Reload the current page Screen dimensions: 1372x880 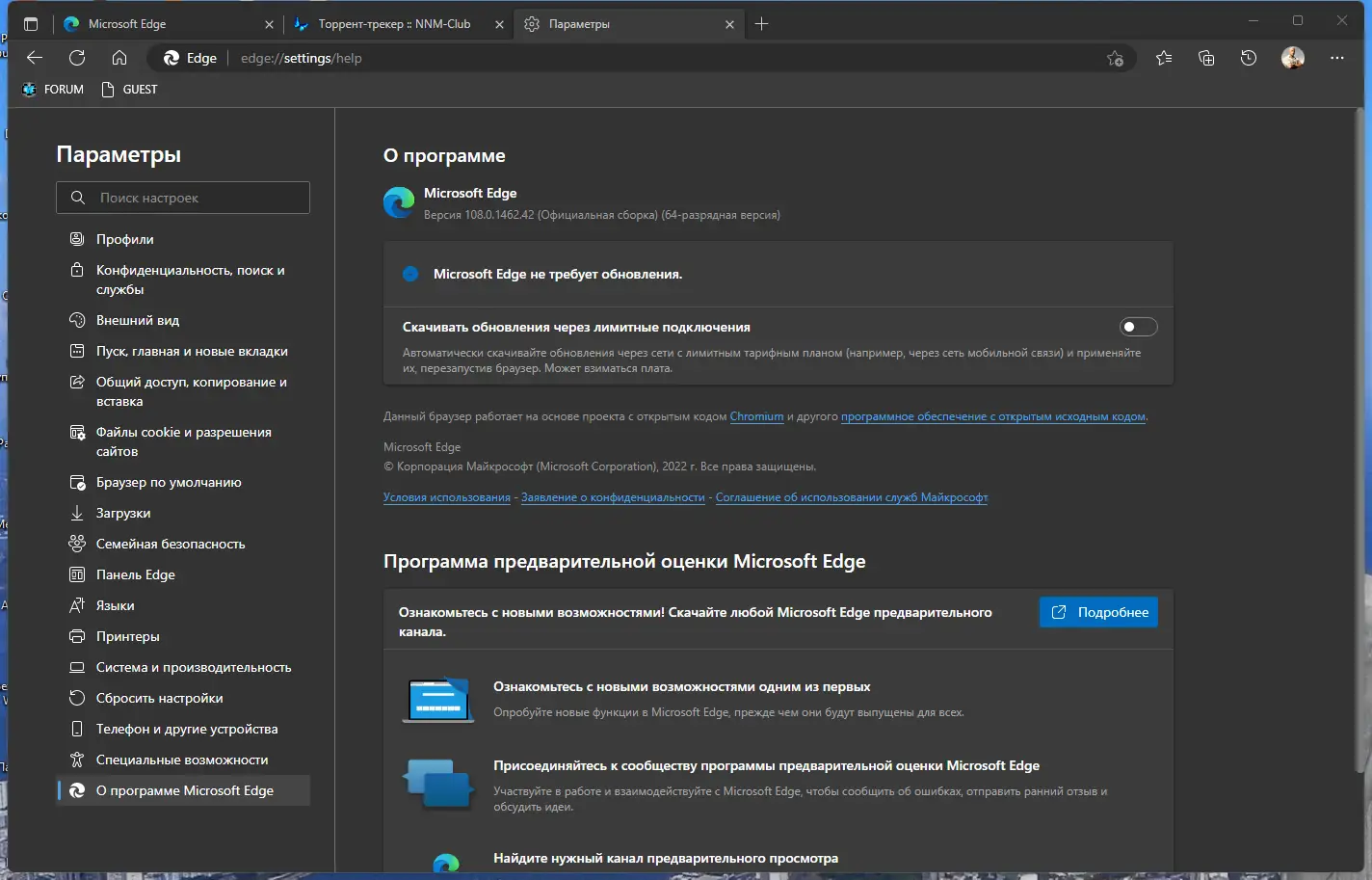click(x=77, y=58)
